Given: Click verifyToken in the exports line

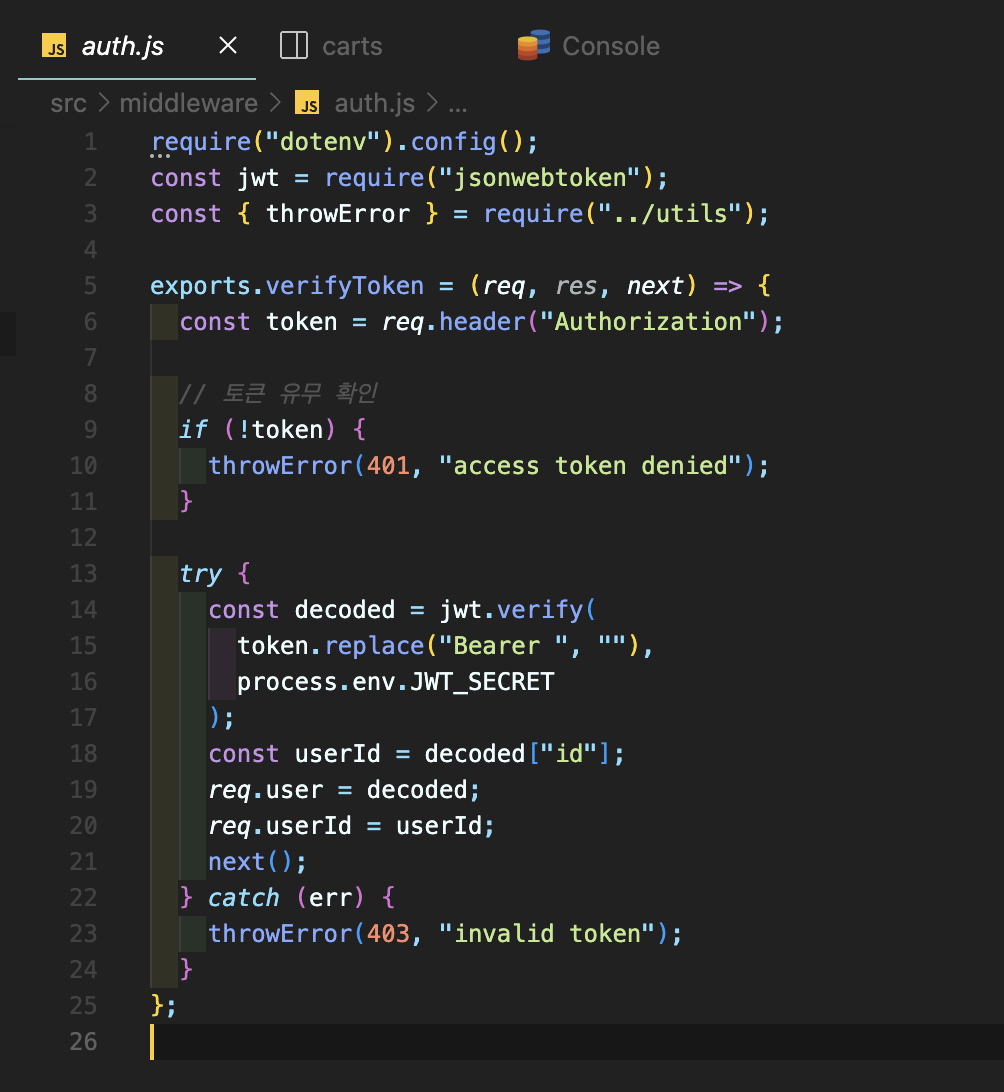Looking at the screenshot, I should pos(345,286).
